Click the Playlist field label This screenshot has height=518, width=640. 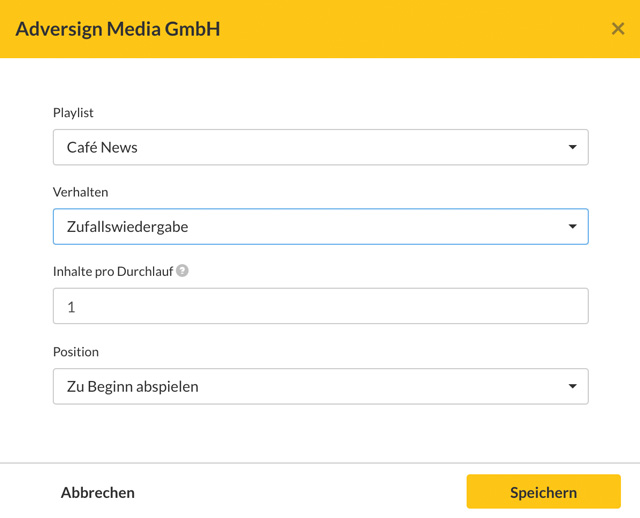[x=73, y=113]
